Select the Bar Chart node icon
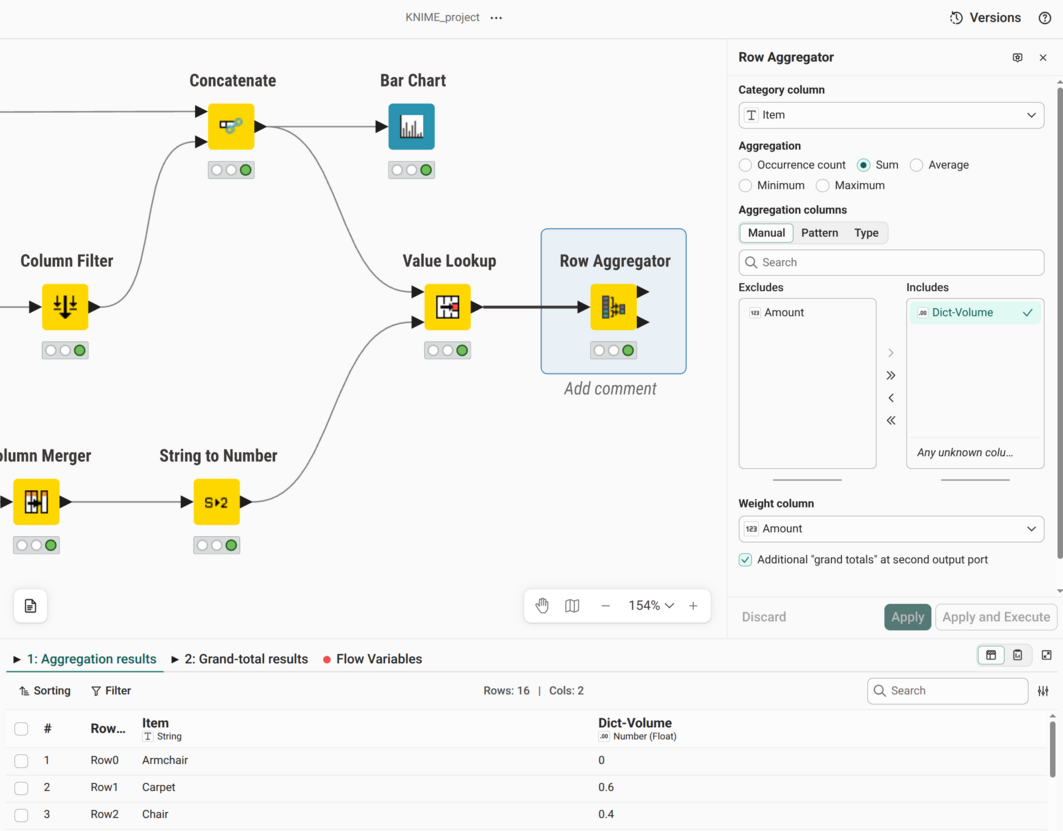 (412, 127)
